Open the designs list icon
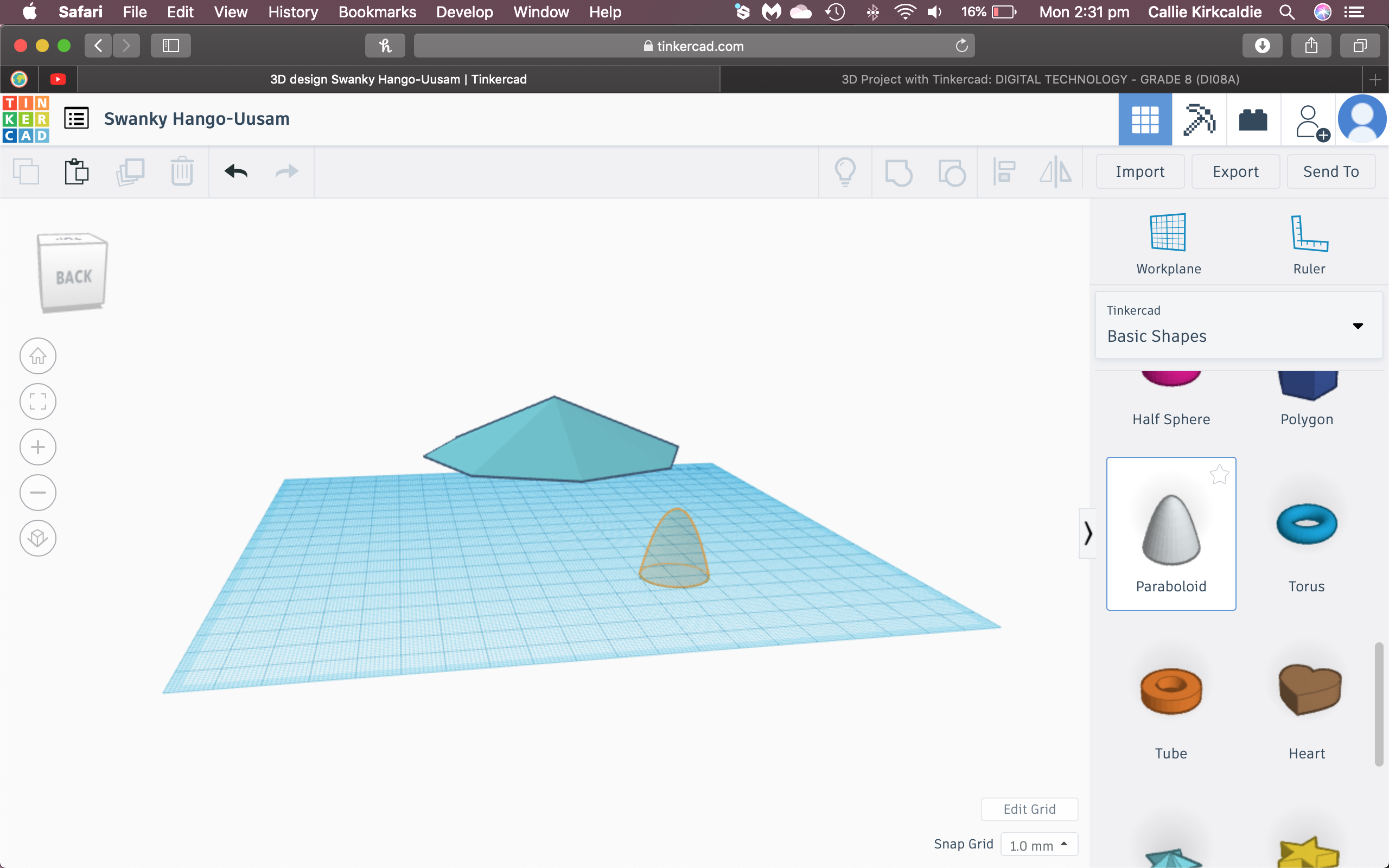 pos(77,119)
